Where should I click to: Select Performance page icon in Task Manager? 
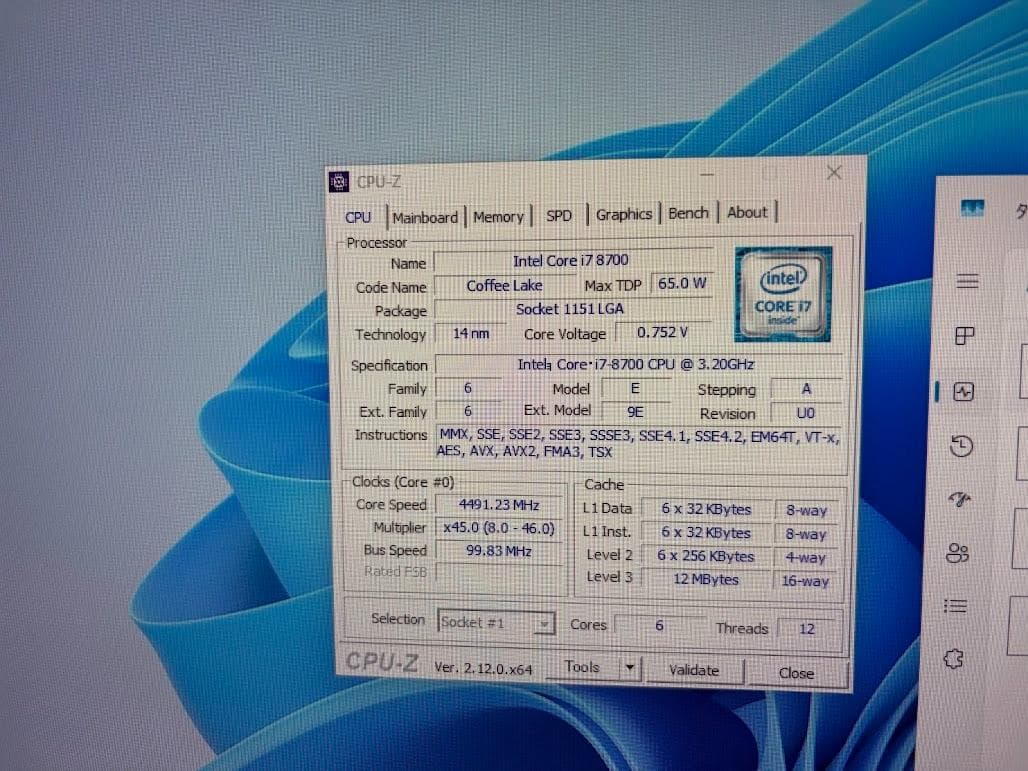pos(963,392)
